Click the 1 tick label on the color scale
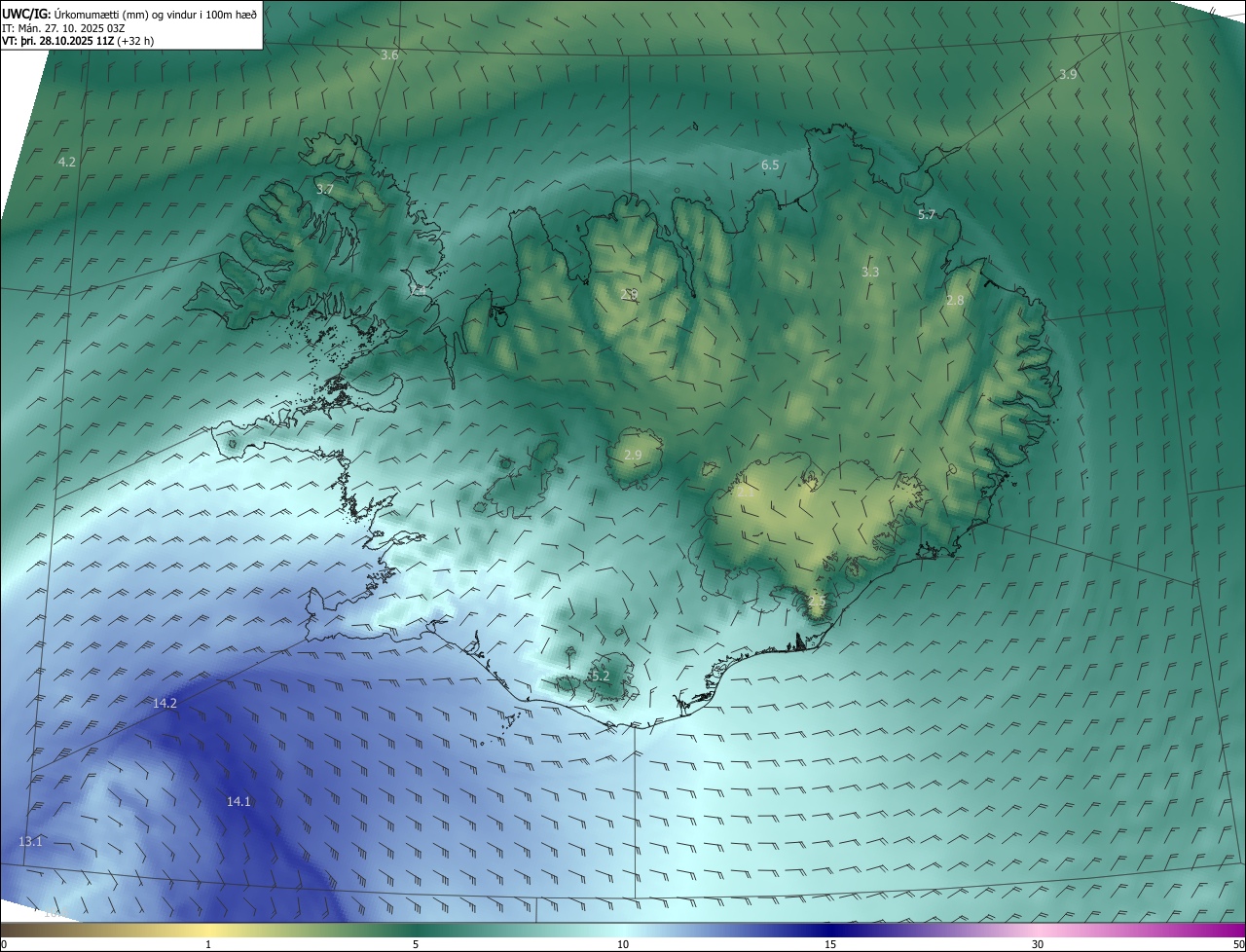Viewport: 1246px width, 952px height. point(208,944)
